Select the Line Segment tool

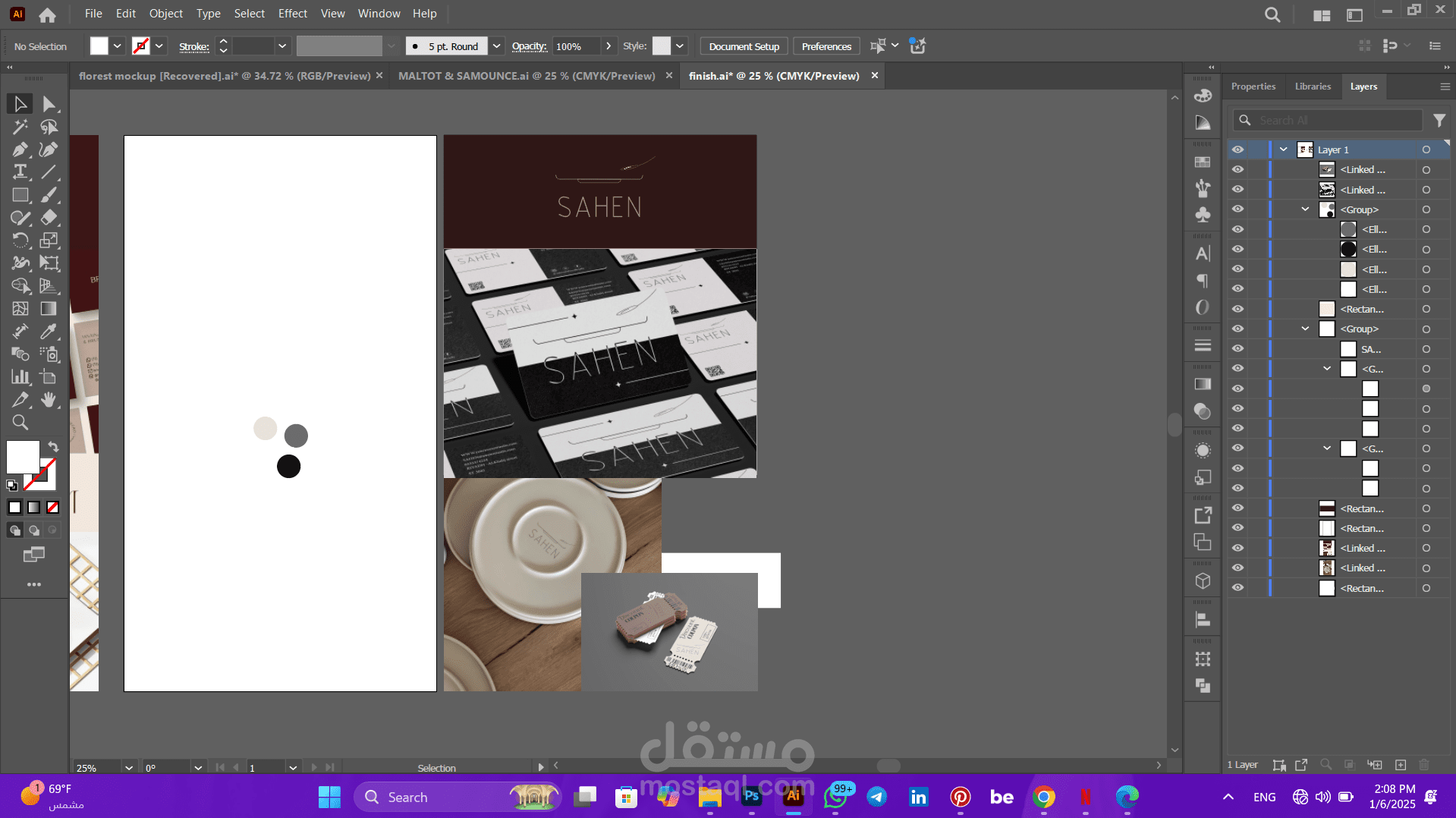tap(49, 172)
